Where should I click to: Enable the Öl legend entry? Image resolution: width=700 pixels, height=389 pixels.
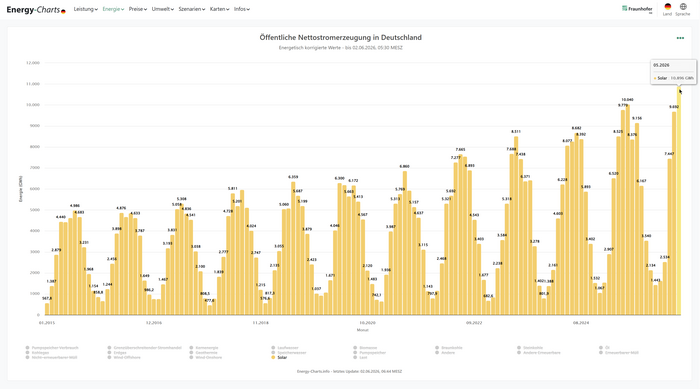point(604,347)
